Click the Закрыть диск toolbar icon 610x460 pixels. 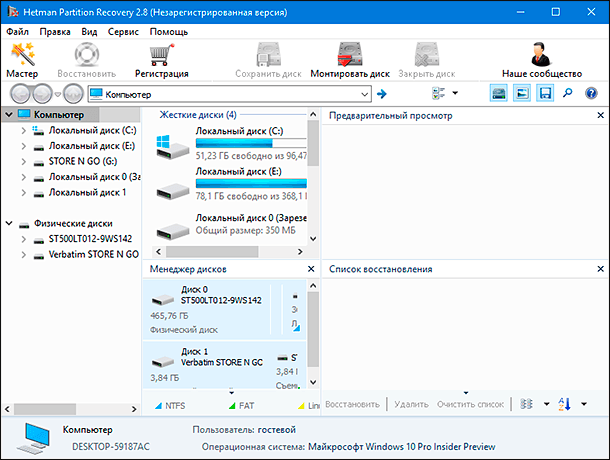[x=426, y=55]
